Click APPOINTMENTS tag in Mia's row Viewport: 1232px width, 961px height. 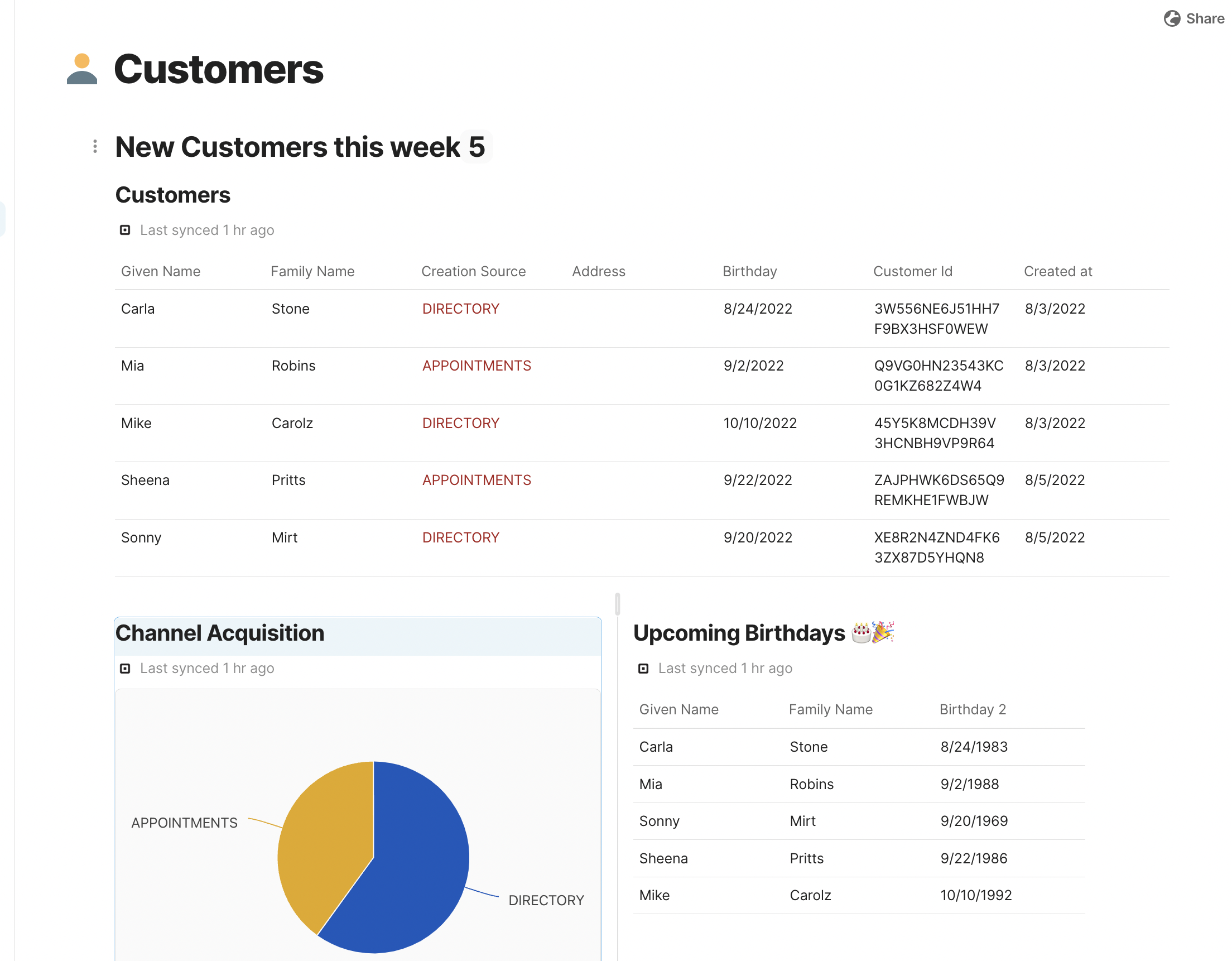coord(477,366)
